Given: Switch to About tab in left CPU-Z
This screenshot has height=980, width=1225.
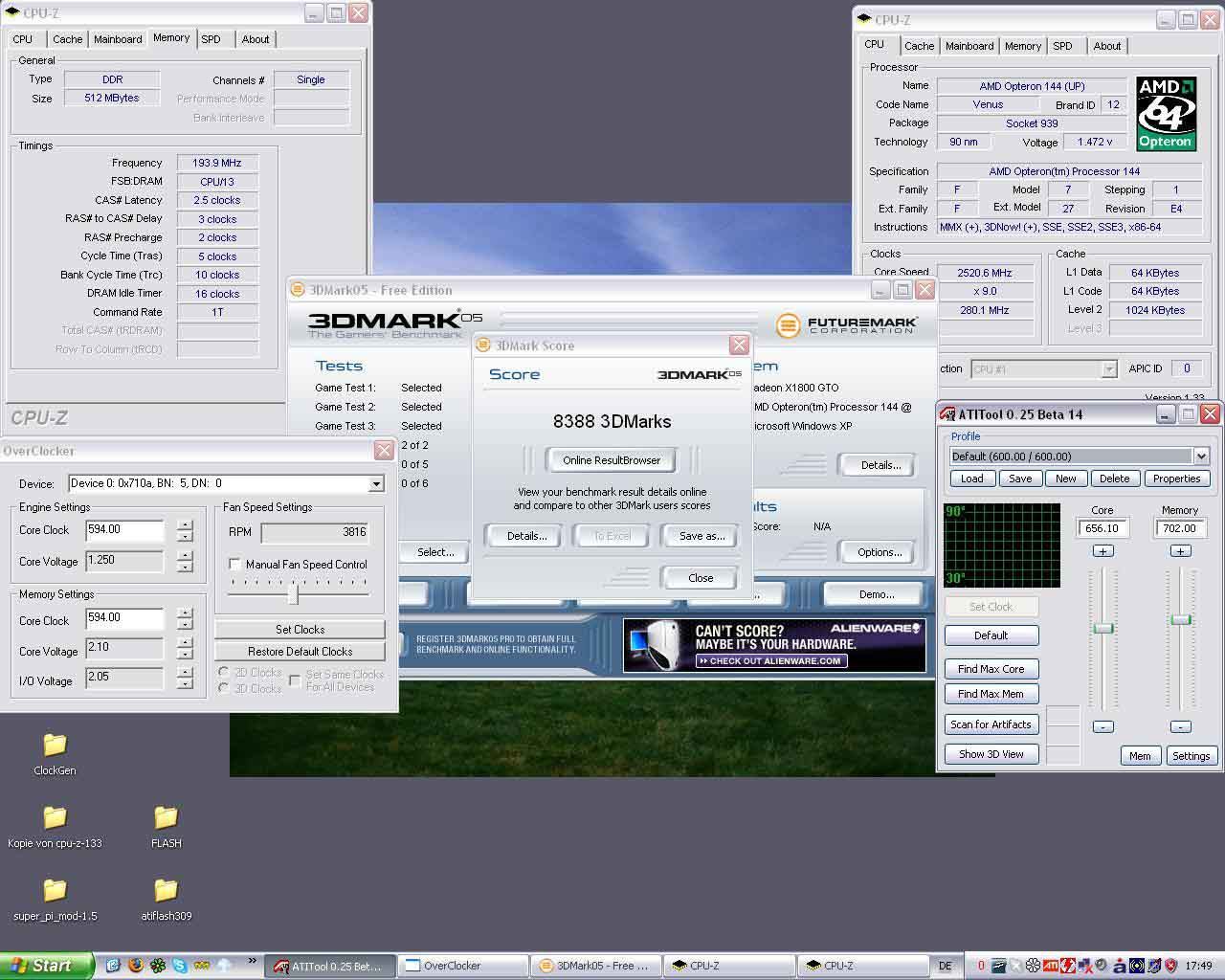Looking at the screenshot, I should (256, 39).
